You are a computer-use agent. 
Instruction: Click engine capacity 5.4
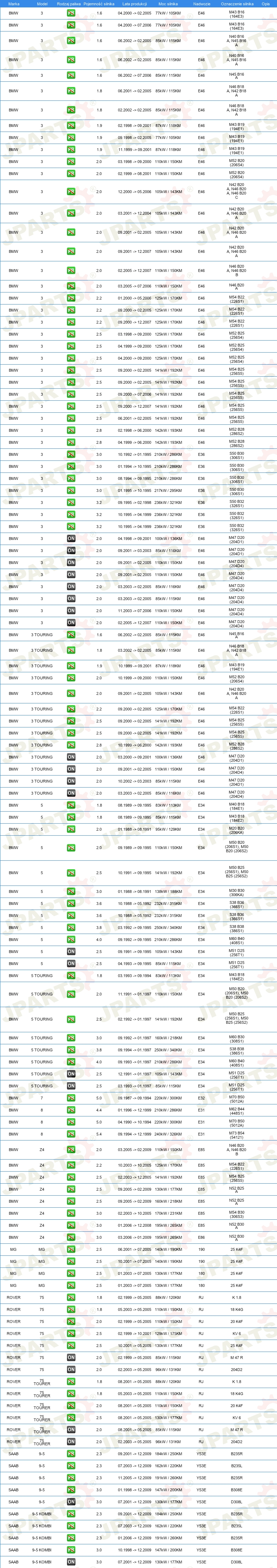pos(99,1134)
